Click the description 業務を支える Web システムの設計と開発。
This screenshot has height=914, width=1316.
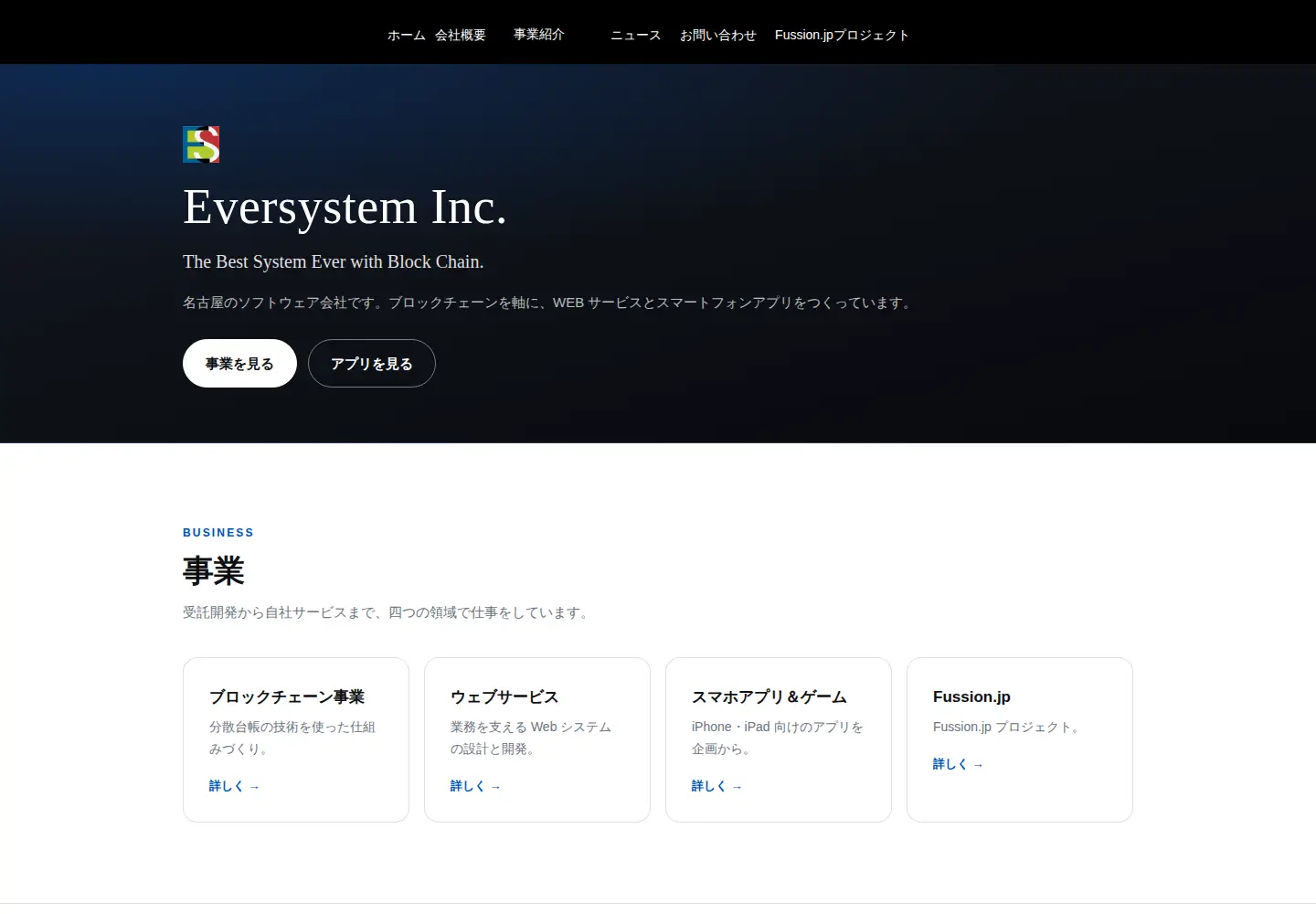click(x=531, y=738)
